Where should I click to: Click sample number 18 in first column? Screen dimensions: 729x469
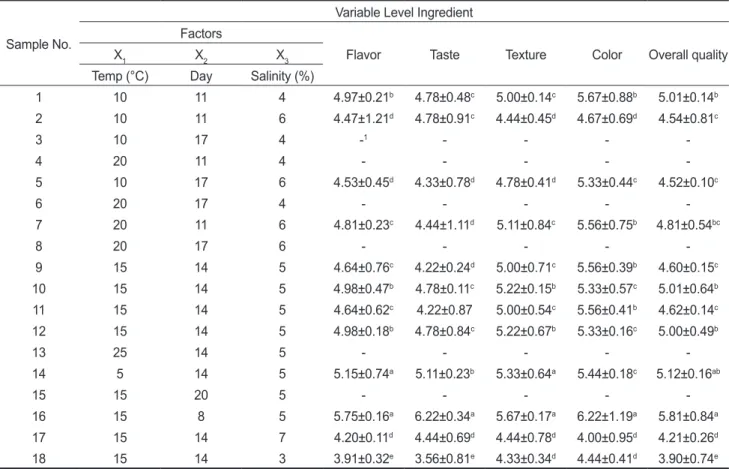click(39, 459)
